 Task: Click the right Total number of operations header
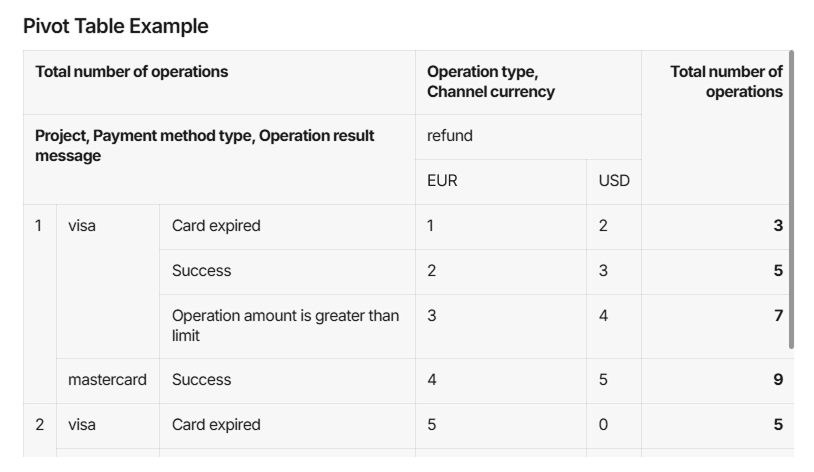click(717, 127)
